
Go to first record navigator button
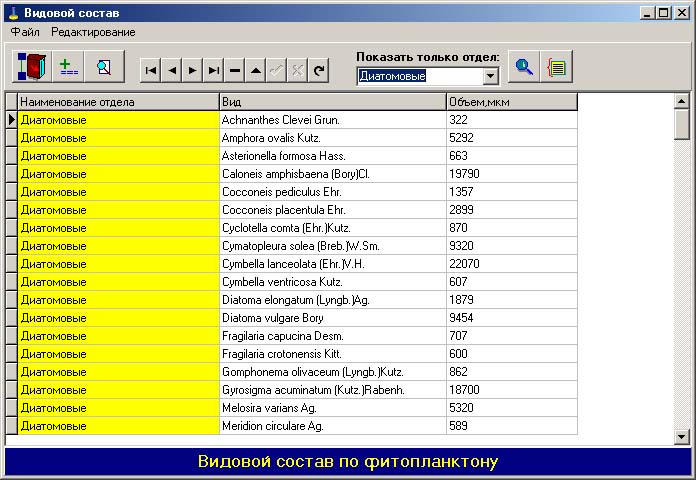point(151,70)
